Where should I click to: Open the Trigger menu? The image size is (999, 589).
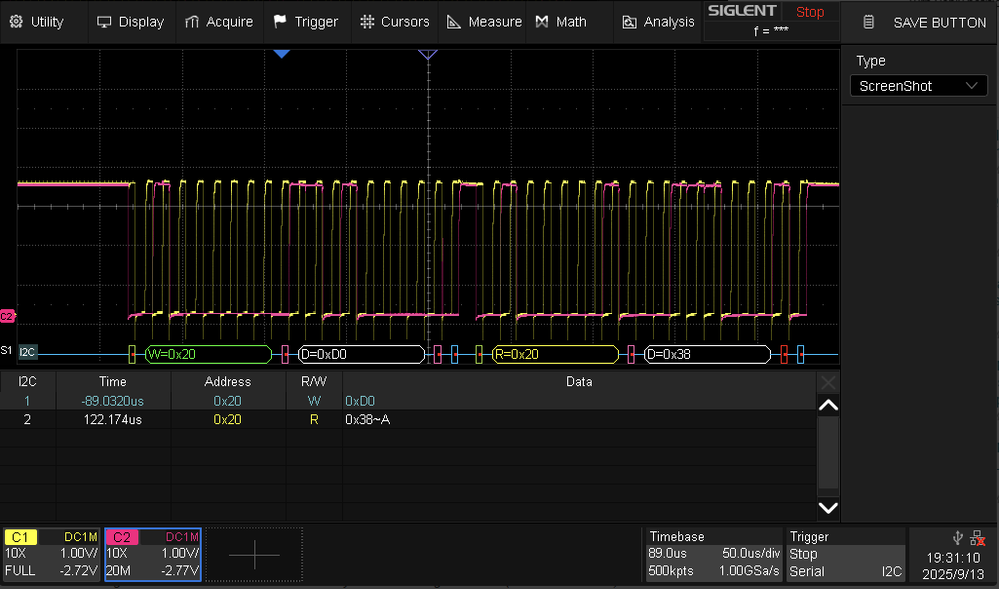[306, 22]
